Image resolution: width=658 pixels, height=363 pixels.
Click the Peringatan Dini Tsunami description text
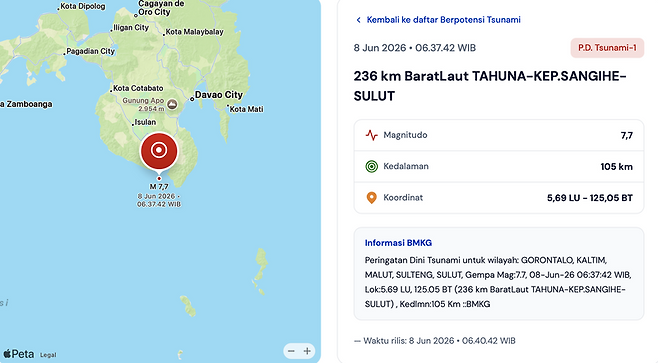click(498, 282)
